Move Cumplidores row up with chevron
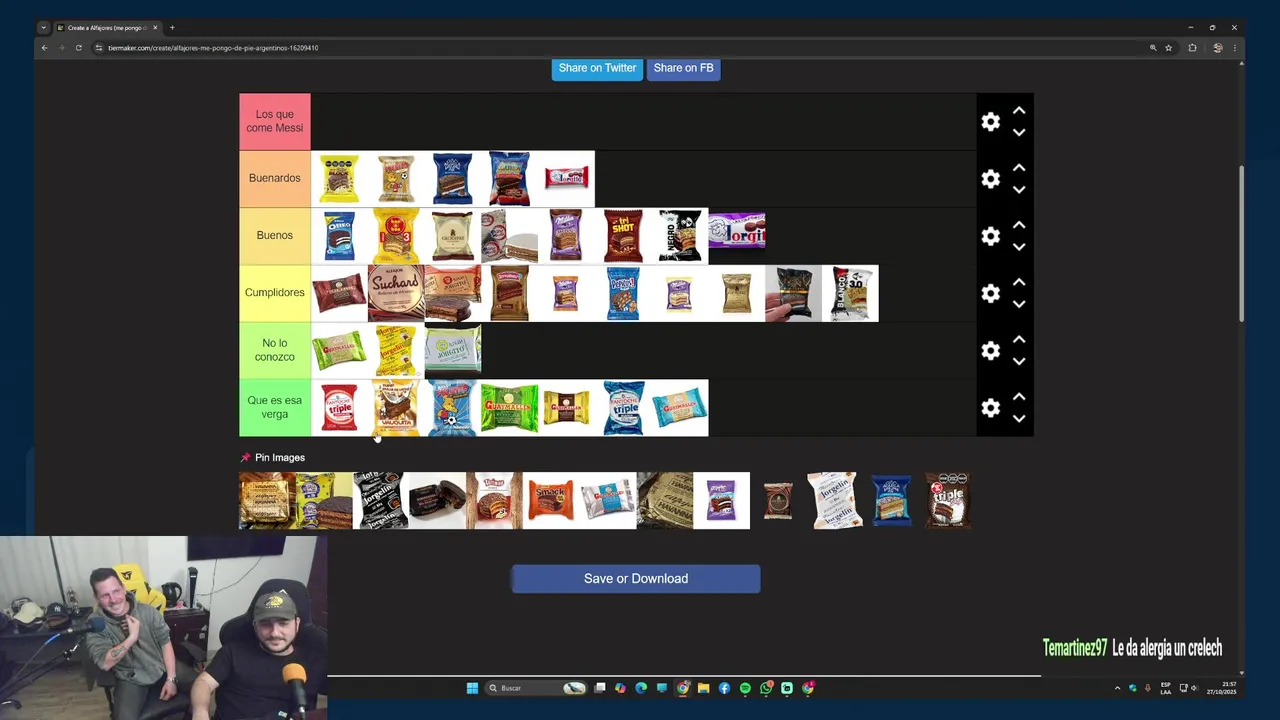 (x=1018, y=282)
